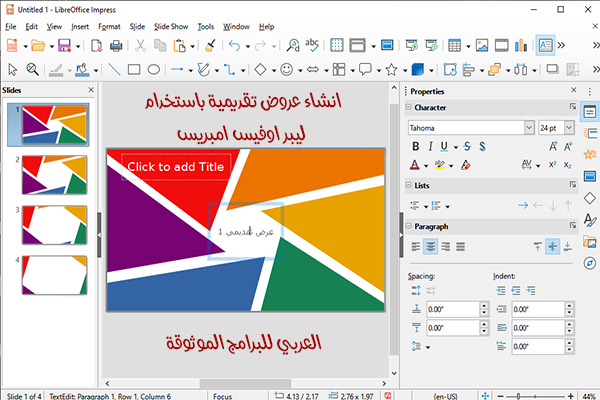The width and height of the screenshot is (600, 400).
Task: Click the Insert Chart icon
Action: coord(521,46)
